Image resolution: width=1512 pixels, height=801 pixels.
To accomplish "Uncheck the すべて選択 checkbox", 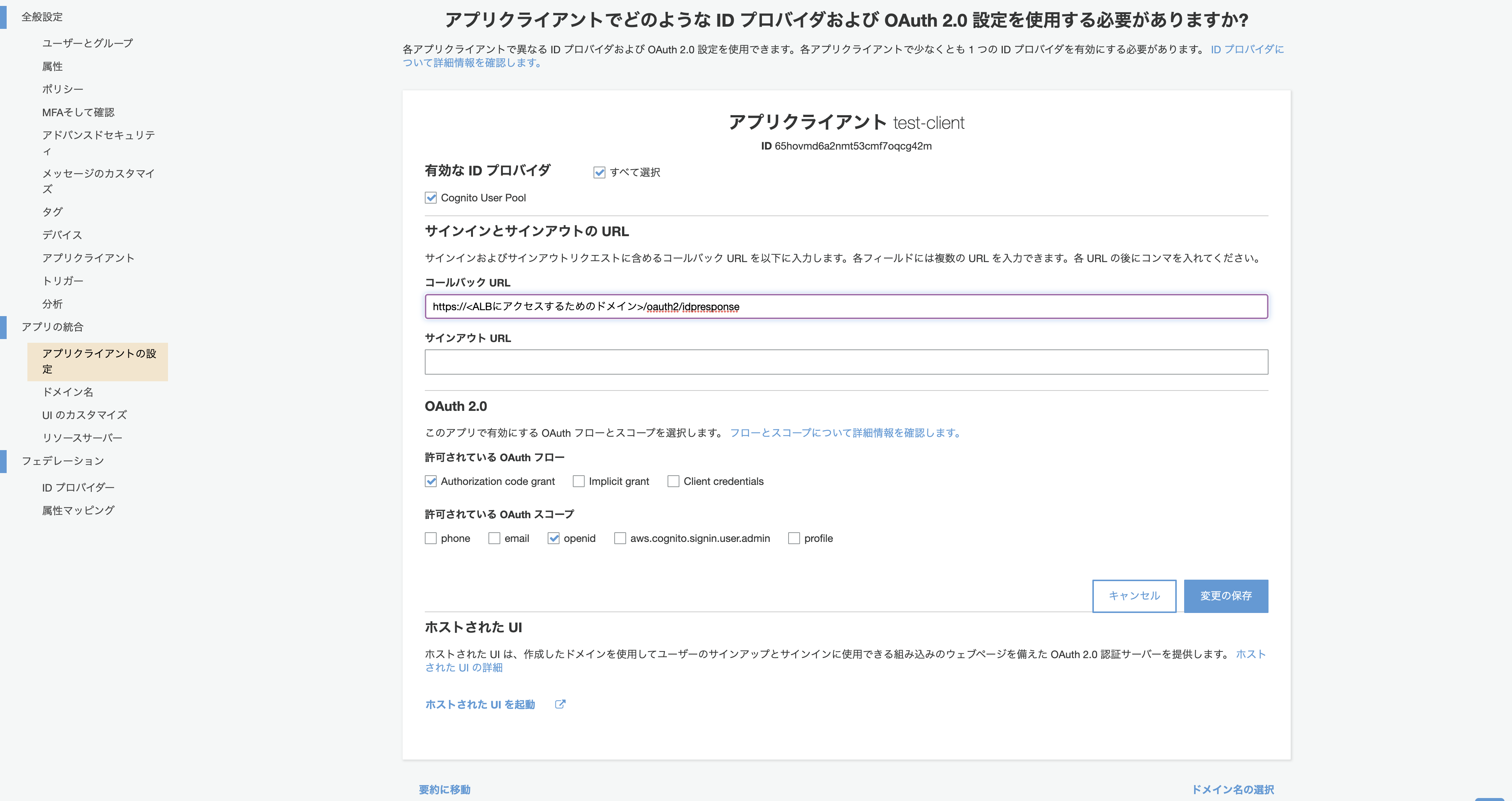I will [x=599, y=172].
